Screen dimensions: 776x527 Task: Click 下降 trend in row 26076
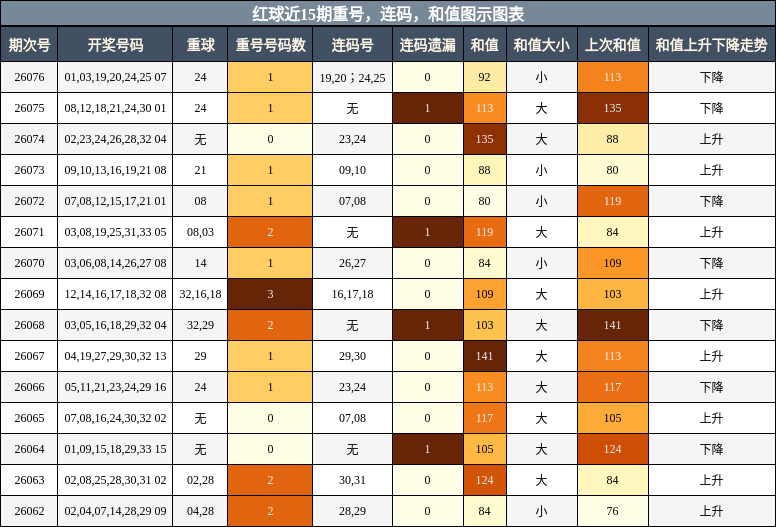pos(712,77)
